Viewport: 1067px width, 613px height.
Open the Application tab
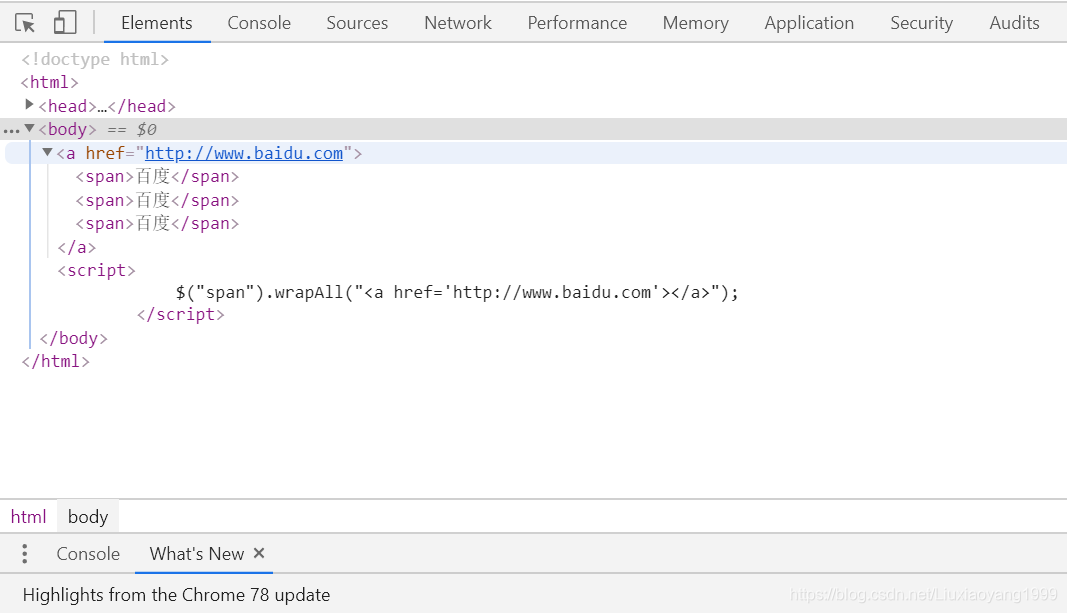point(809,23)
